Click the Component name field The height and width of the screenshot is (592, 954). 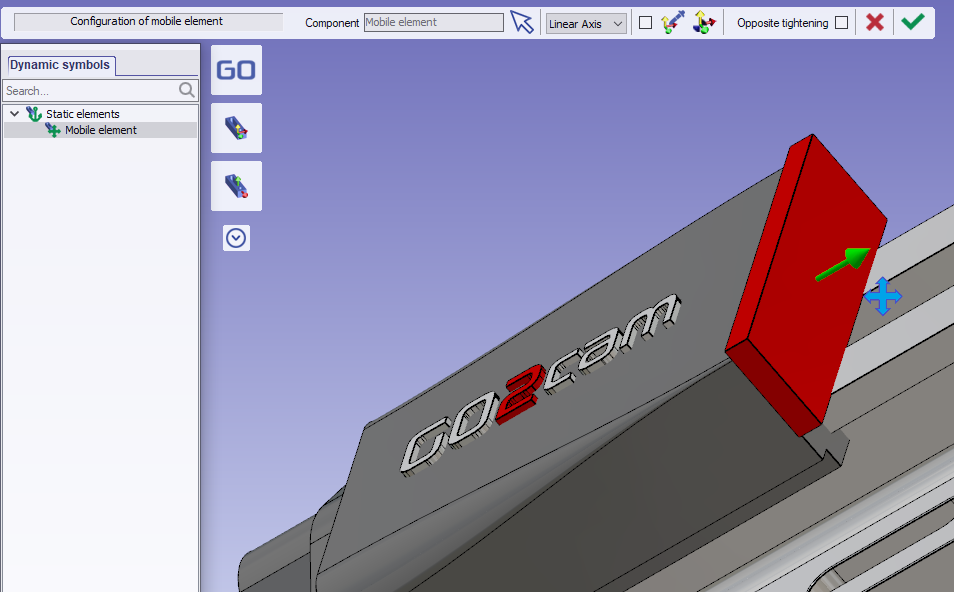click(x=433, y=22)
